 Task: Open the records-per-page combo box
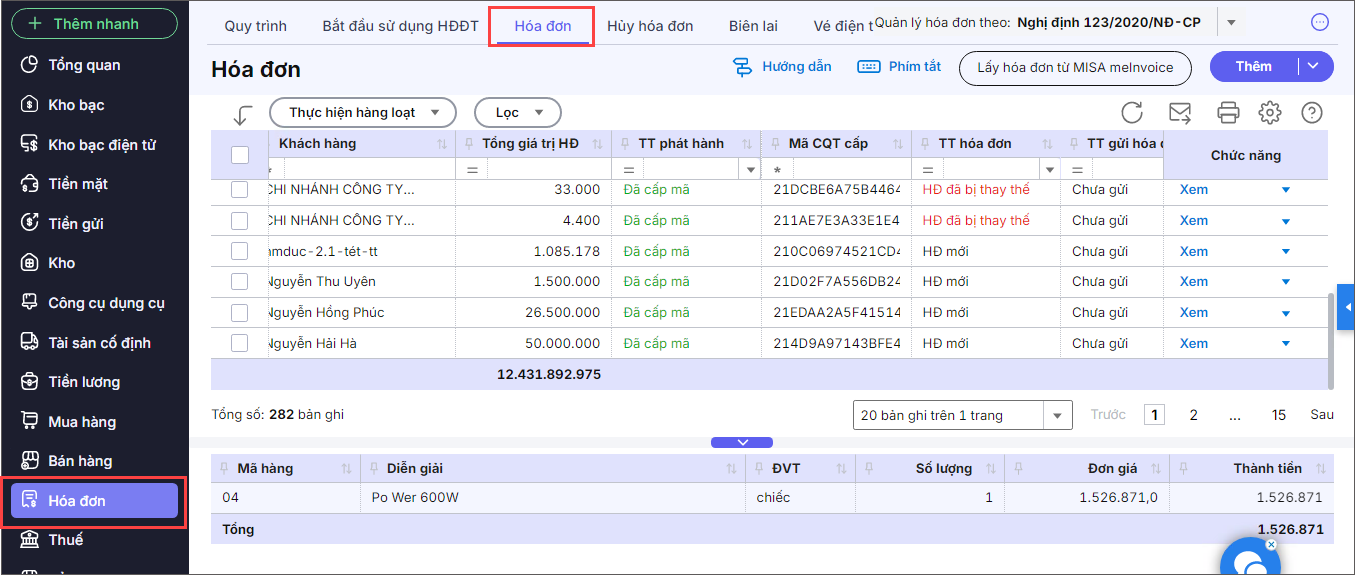pyautogui.click(x=962, y=415)
